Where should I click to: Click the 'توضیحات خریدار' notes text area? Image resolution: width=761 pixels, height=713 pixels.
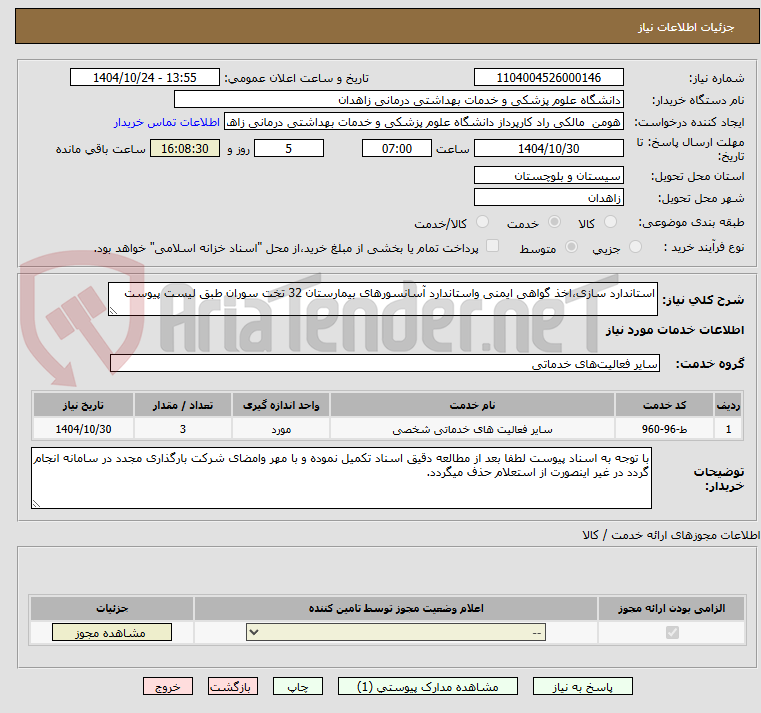click(342, 478)
